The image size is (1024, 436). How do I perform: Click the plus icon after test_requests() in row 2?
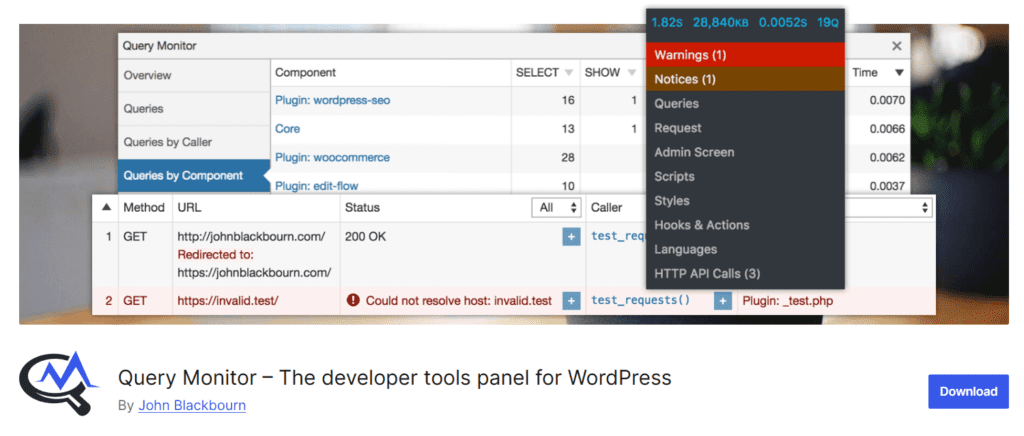click(x=722, y=301)
